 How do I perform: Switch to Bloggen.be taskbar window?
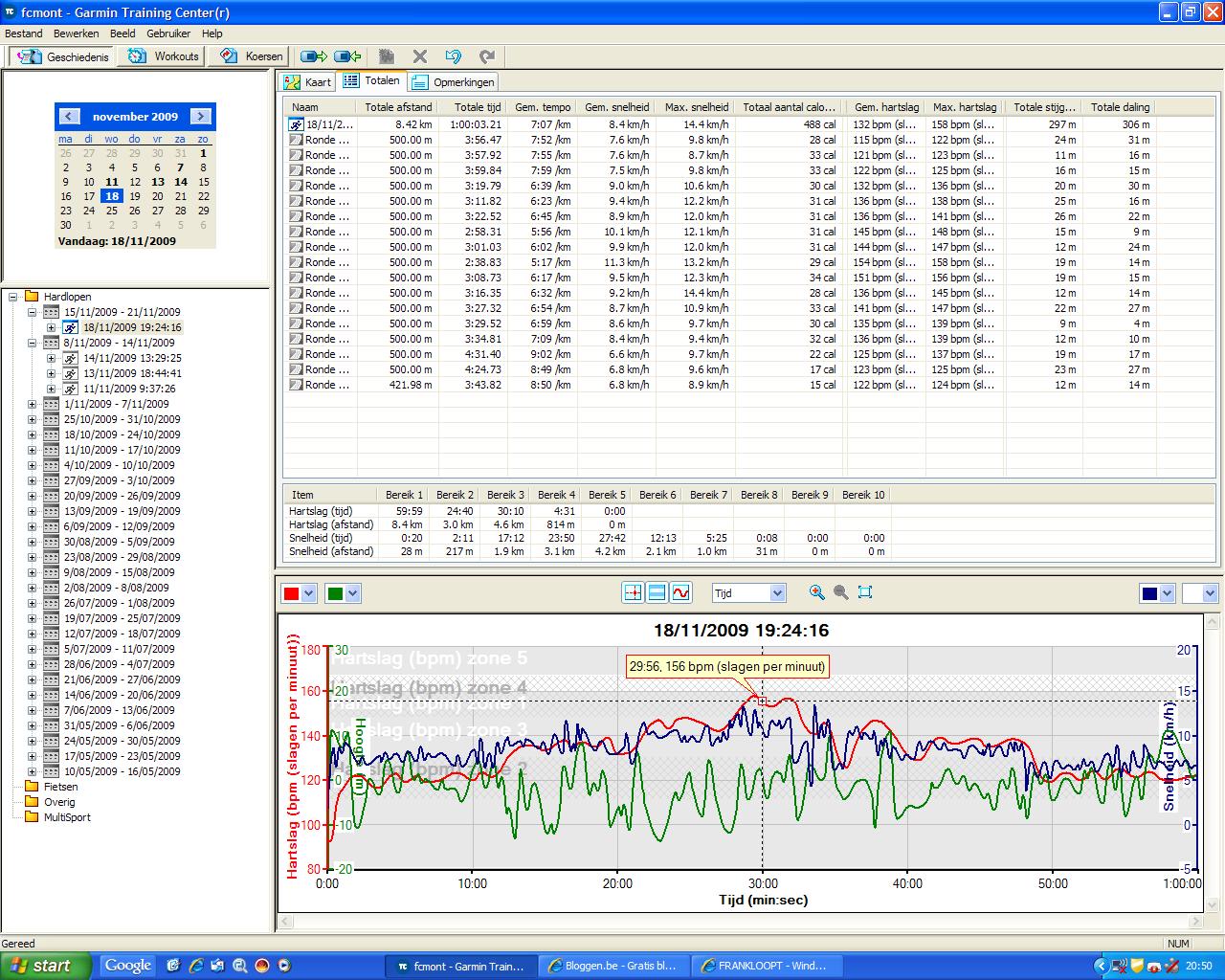point(612,966)
